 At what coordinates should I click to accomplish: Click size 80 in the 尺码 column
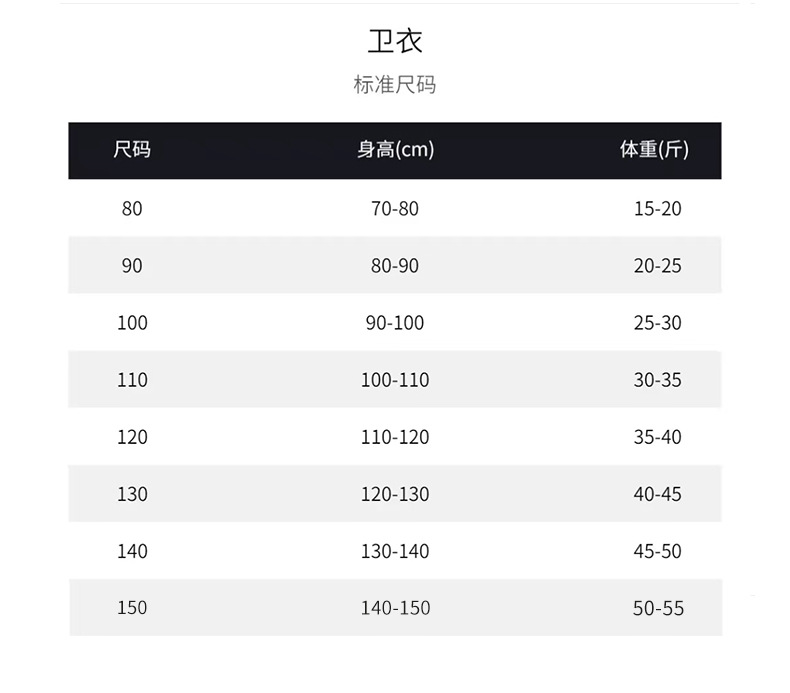tap(132, 208)
